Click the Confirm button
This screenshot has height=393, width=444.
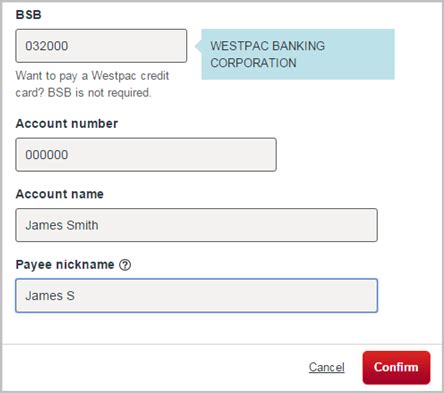tap(396, 367)
